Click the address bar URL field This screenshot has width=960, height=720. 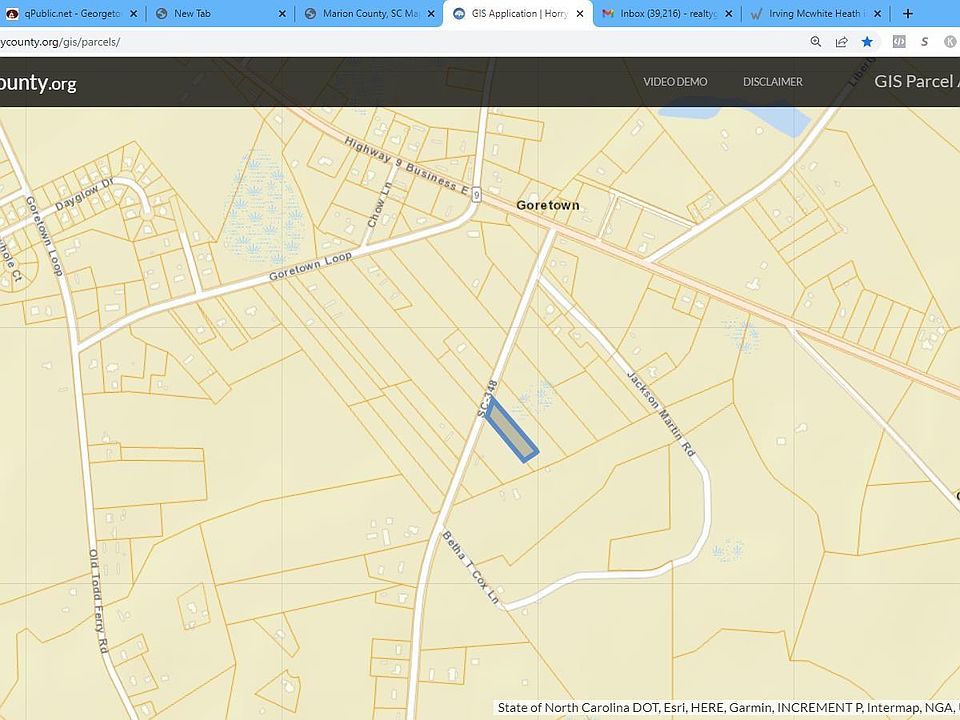(398, 42)
